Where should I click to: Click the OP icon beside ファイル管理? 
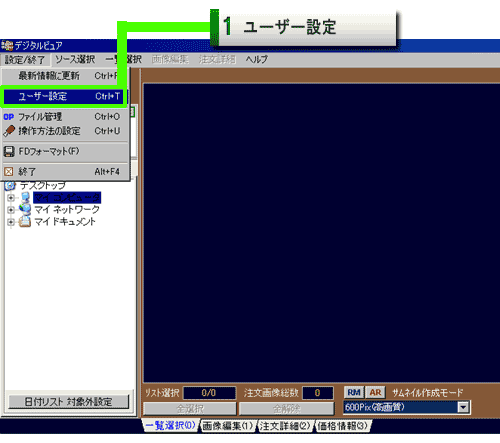pos(9,117)
